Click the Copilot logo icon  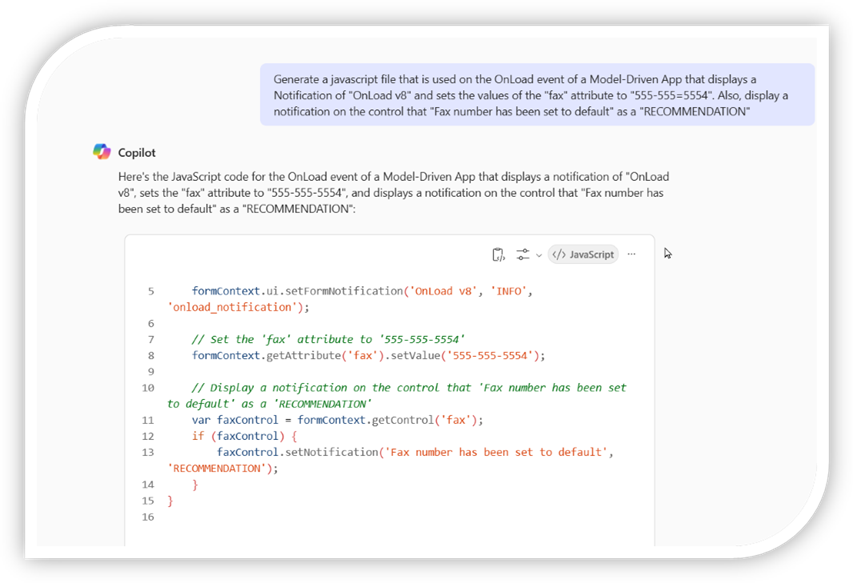[102, 152]
